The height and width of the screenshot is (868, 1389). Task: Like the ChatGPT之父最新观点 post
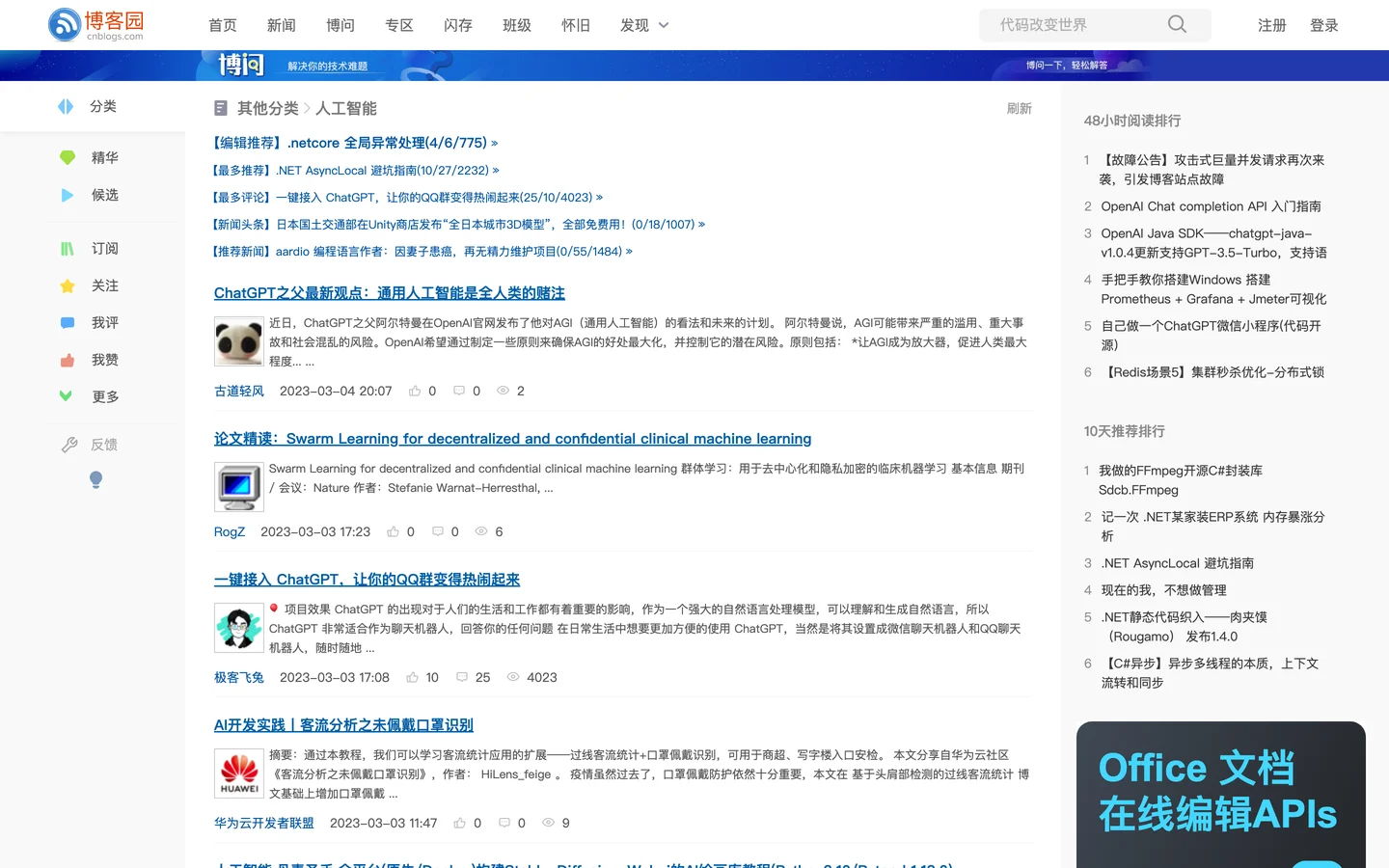415,391
